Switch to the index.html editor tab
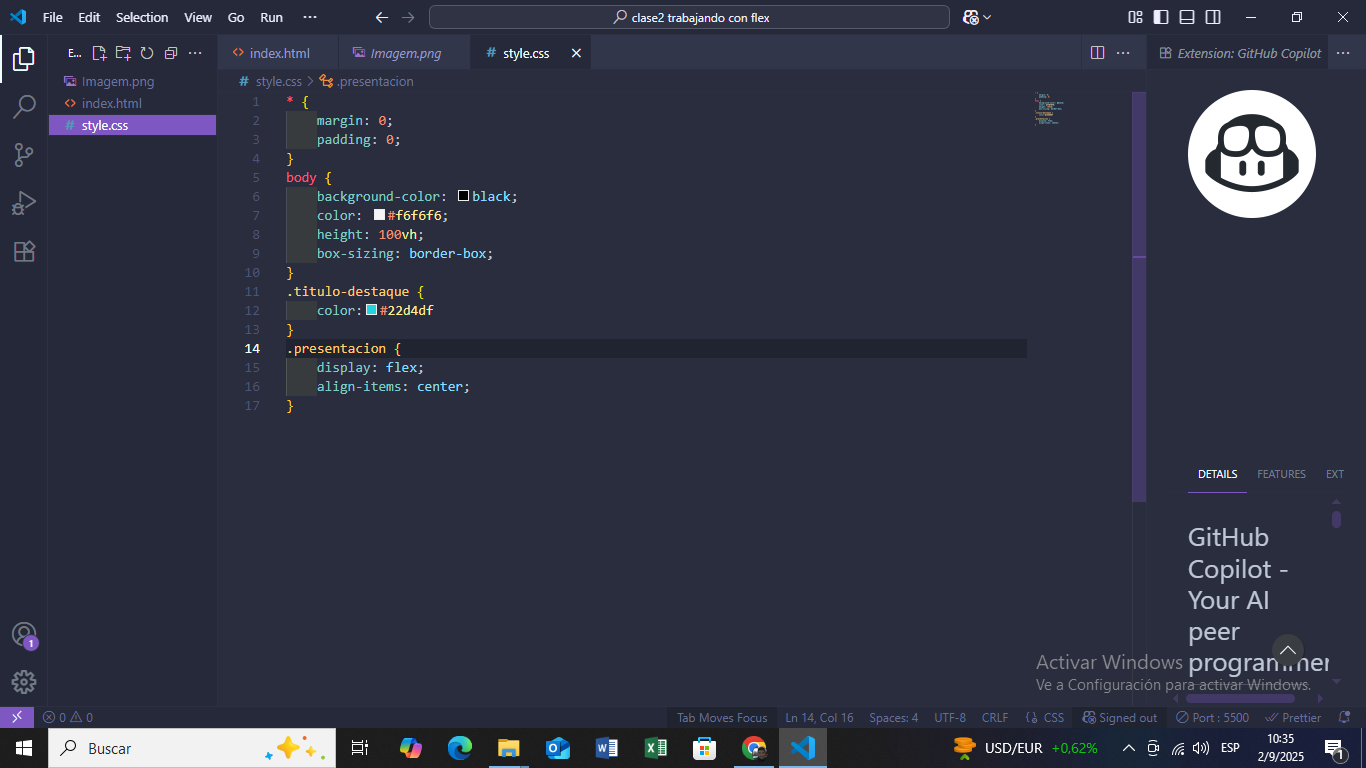This screenshot has width=1366, height=768. tap(278, 53)
